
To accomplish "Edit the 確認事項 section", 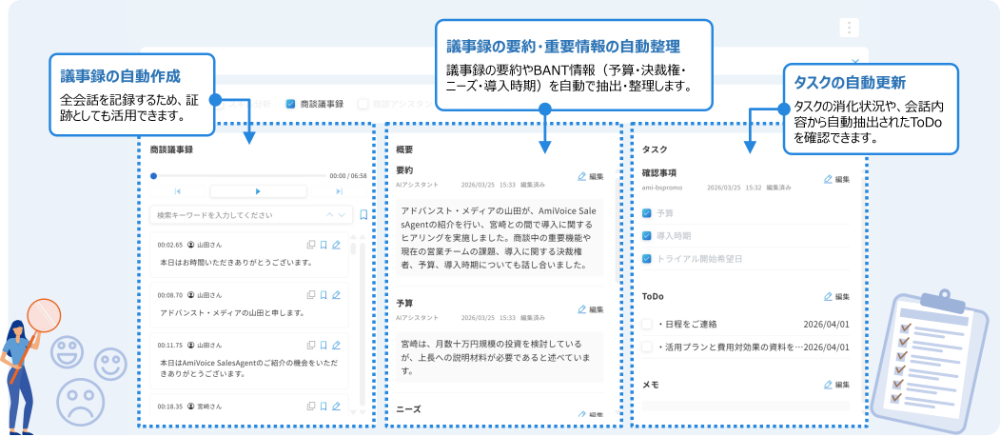I will 837,180.
